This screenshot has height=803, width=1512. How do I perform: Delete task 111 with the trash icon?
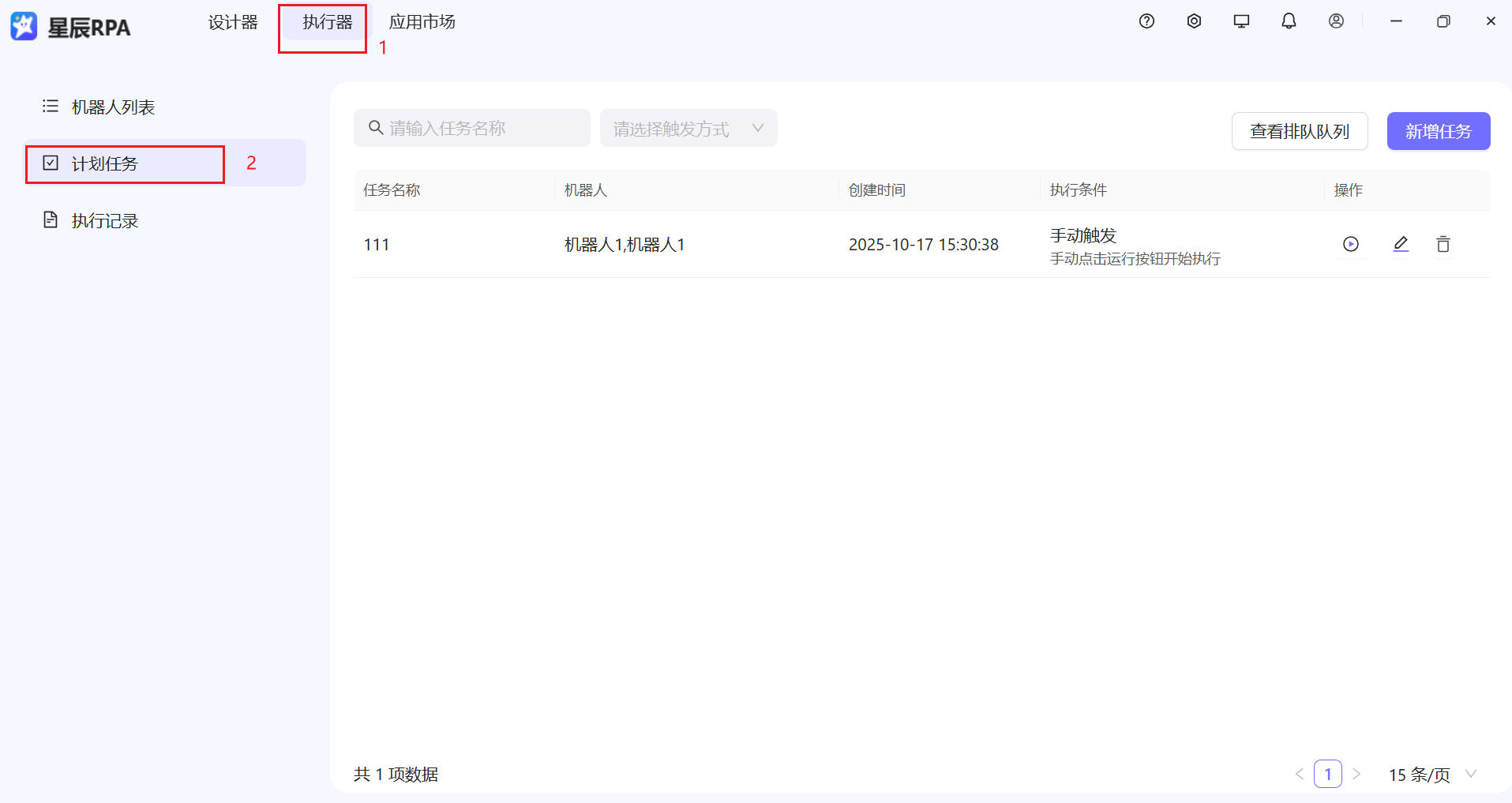click(x=1443, y=244)
